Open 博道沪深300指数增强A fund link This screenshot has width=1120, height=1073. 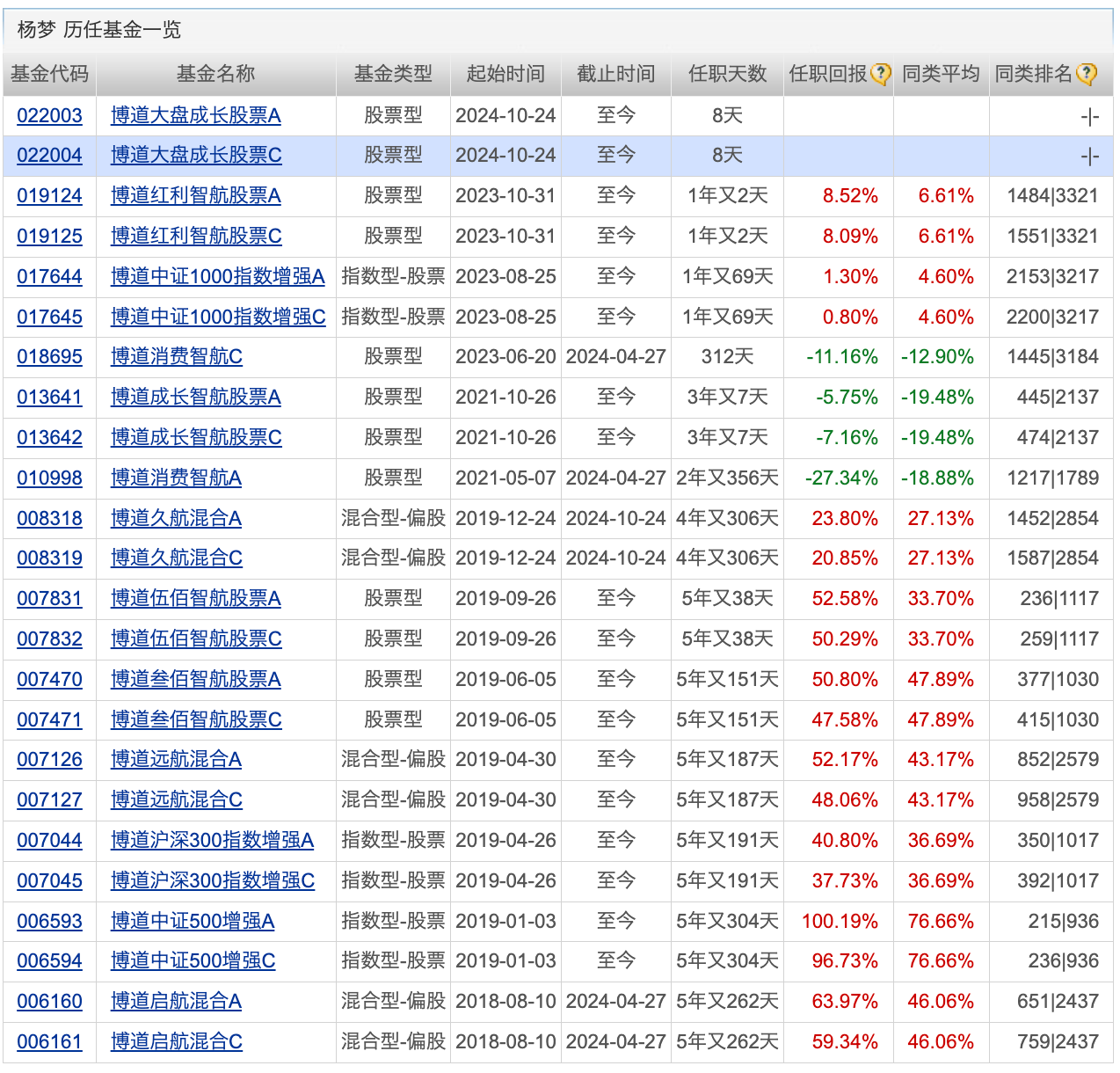212,841
